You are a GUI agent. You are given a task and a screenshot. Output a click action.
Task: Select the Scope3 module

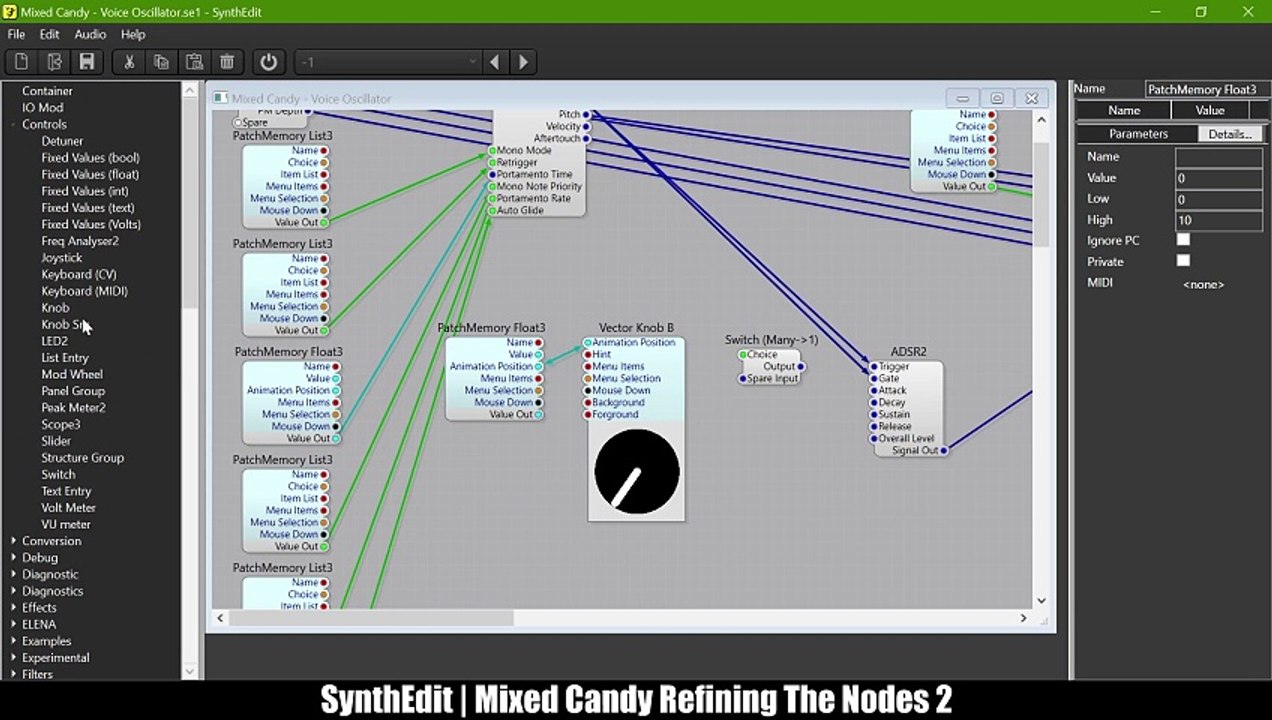(x=60, y=424)
